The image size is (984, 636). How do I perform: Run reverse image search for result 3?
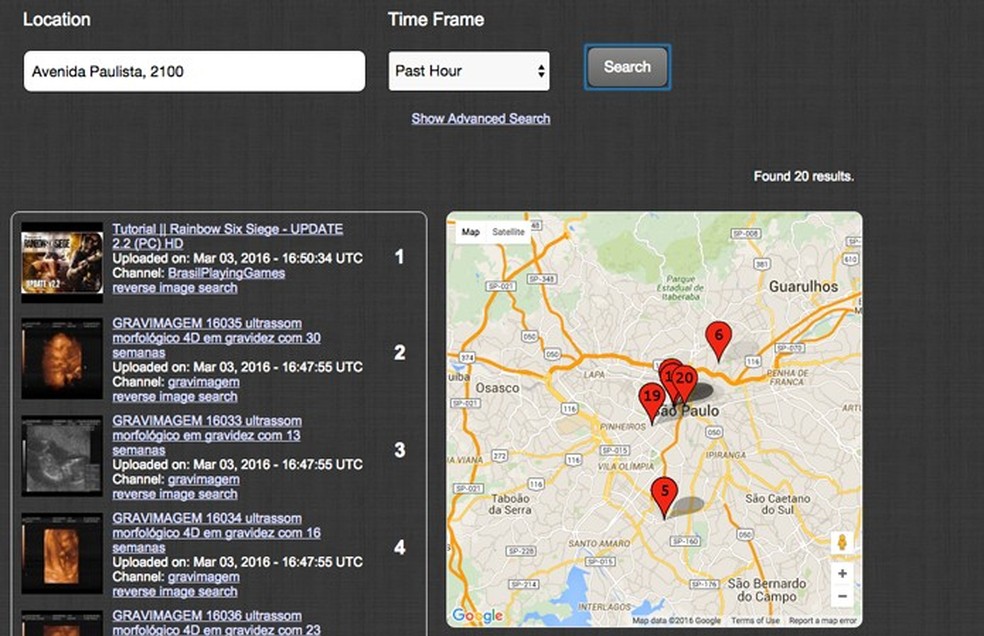coord(174,494)
